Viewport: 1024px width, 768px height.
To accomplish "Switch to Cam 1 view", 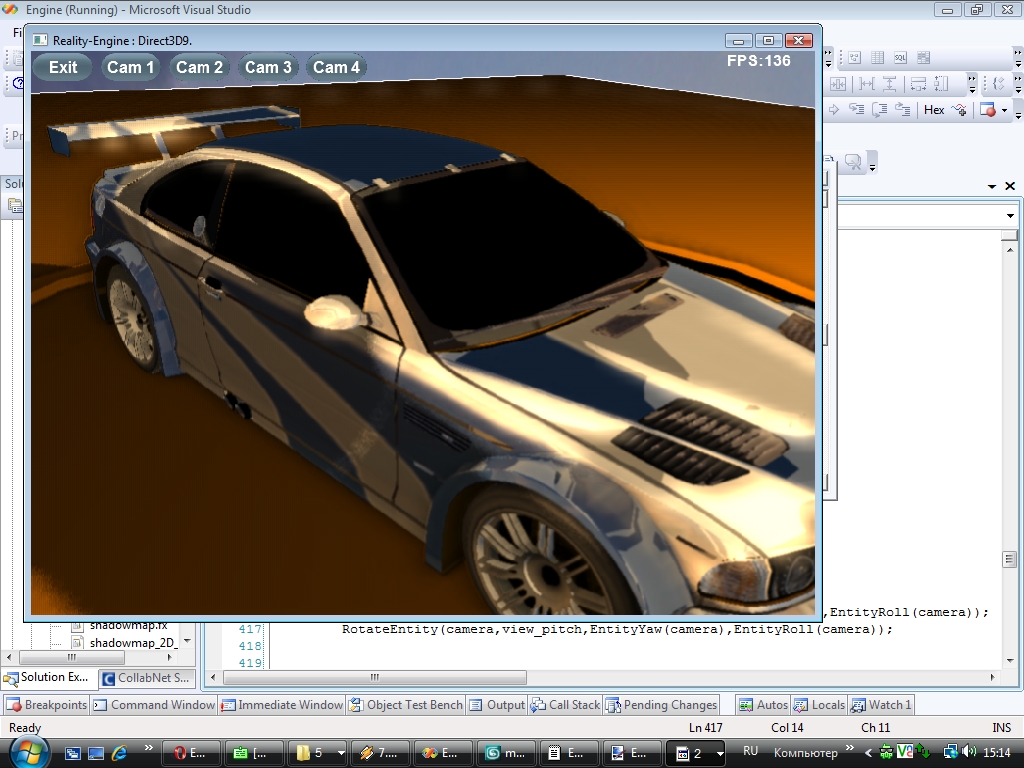I will (131, 67).
